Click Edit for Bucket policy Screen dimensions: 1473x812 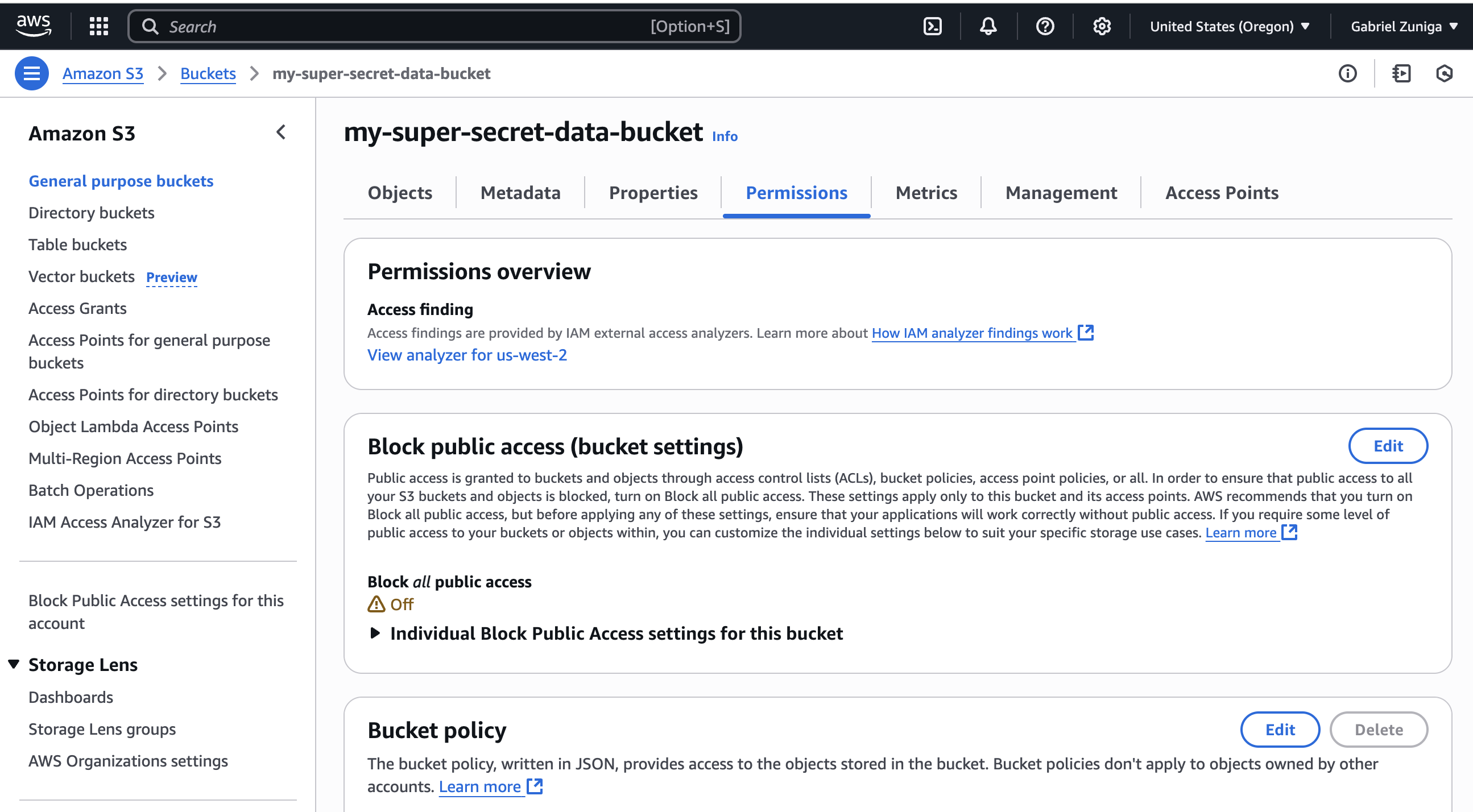[x=1280, y=730]
